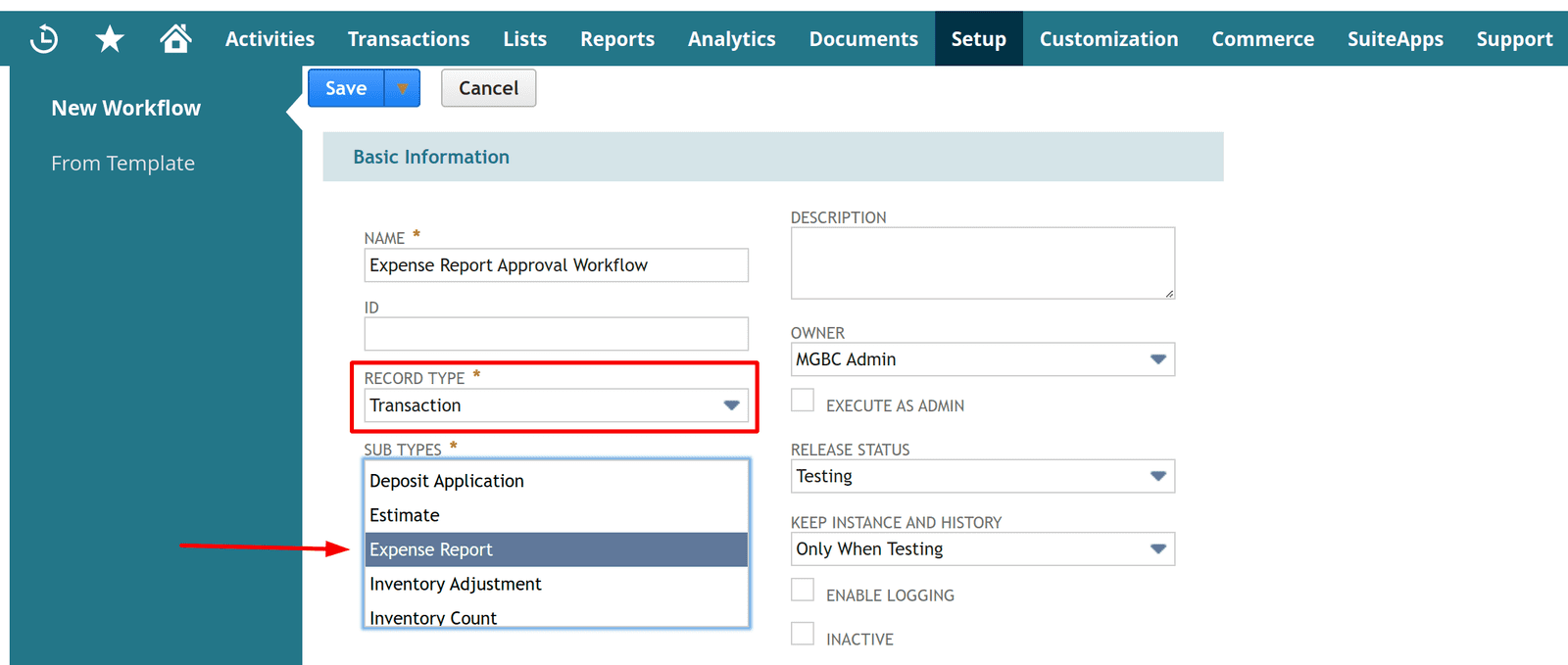This screenshot has height=665, width=1568.
Task: Focus the Name input field
Action: 557,265
